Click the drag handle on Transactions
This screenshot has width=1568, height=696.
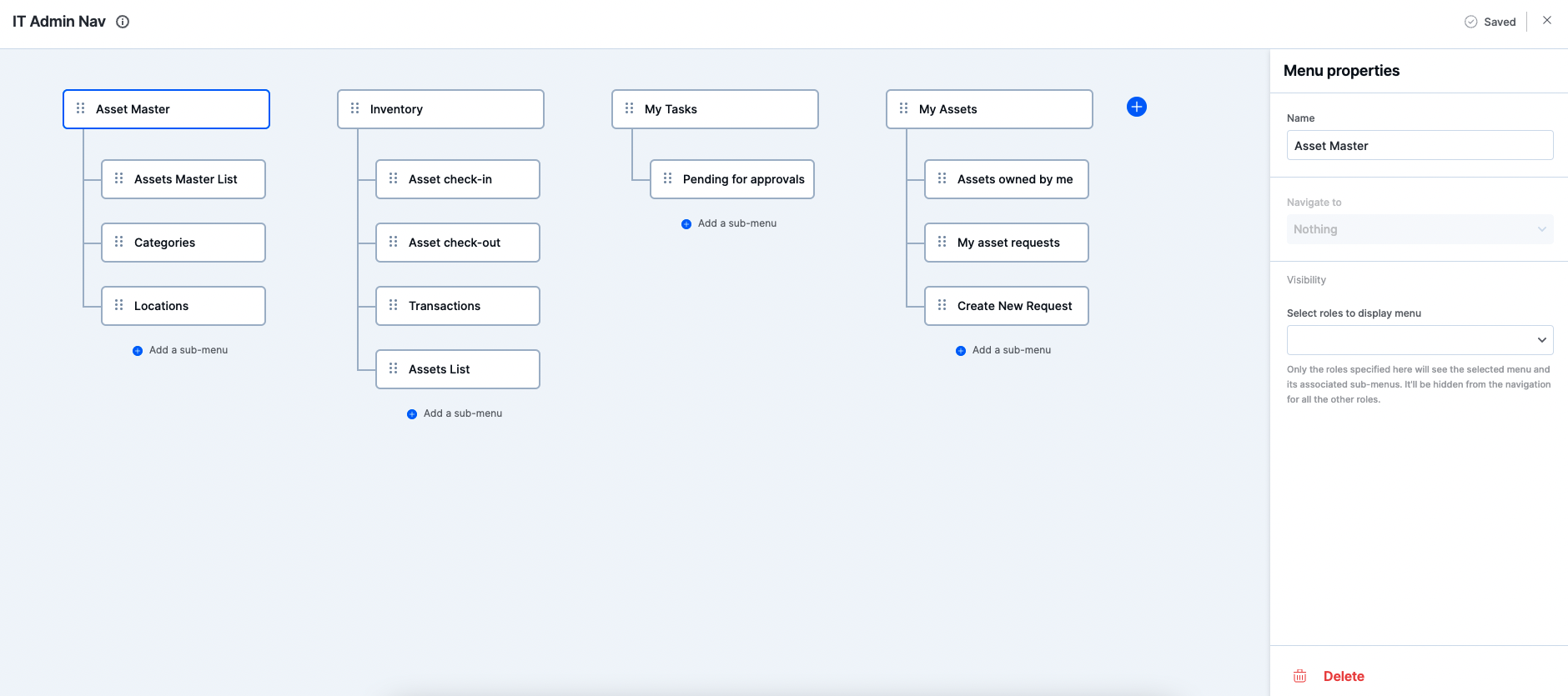click(x=394, y=305)
